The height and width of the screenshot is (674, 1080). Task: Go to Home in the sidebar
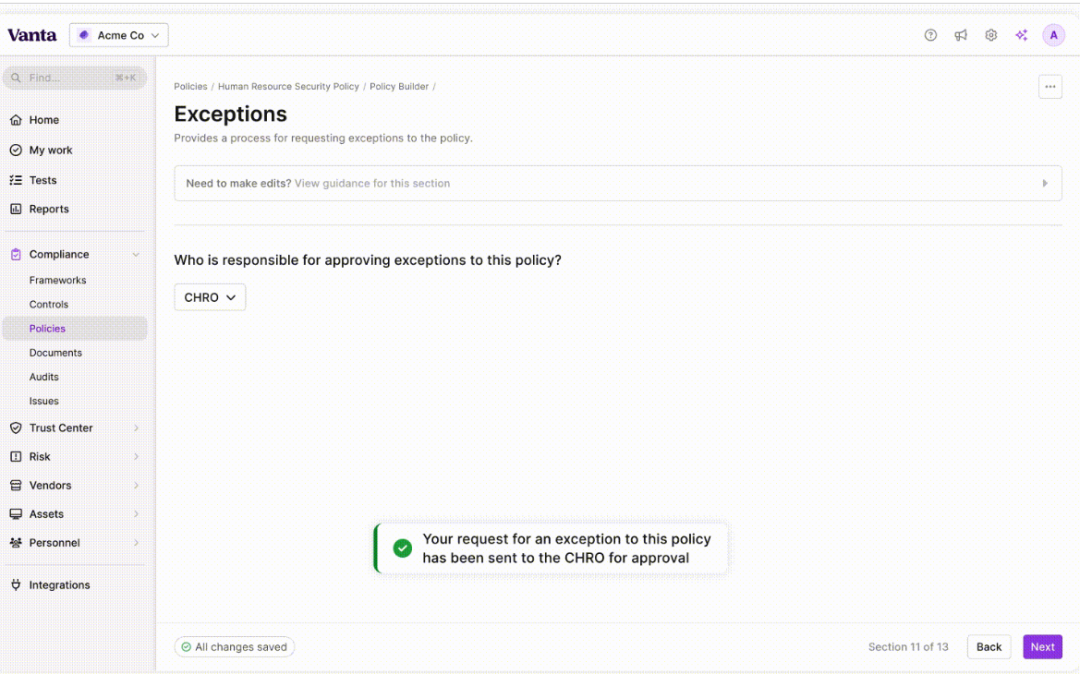[x=44, y=120]
